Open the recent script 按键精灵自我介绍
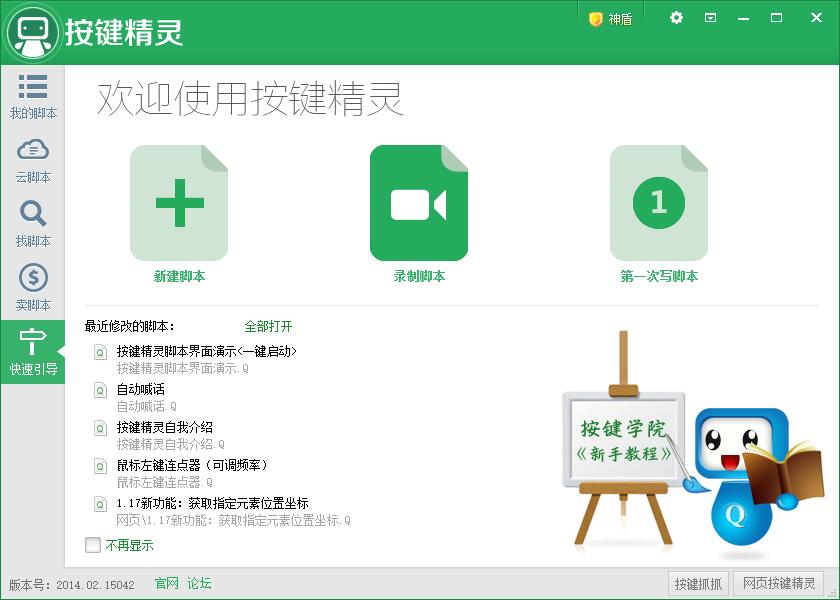840x600 pixels. coord(164,427)
